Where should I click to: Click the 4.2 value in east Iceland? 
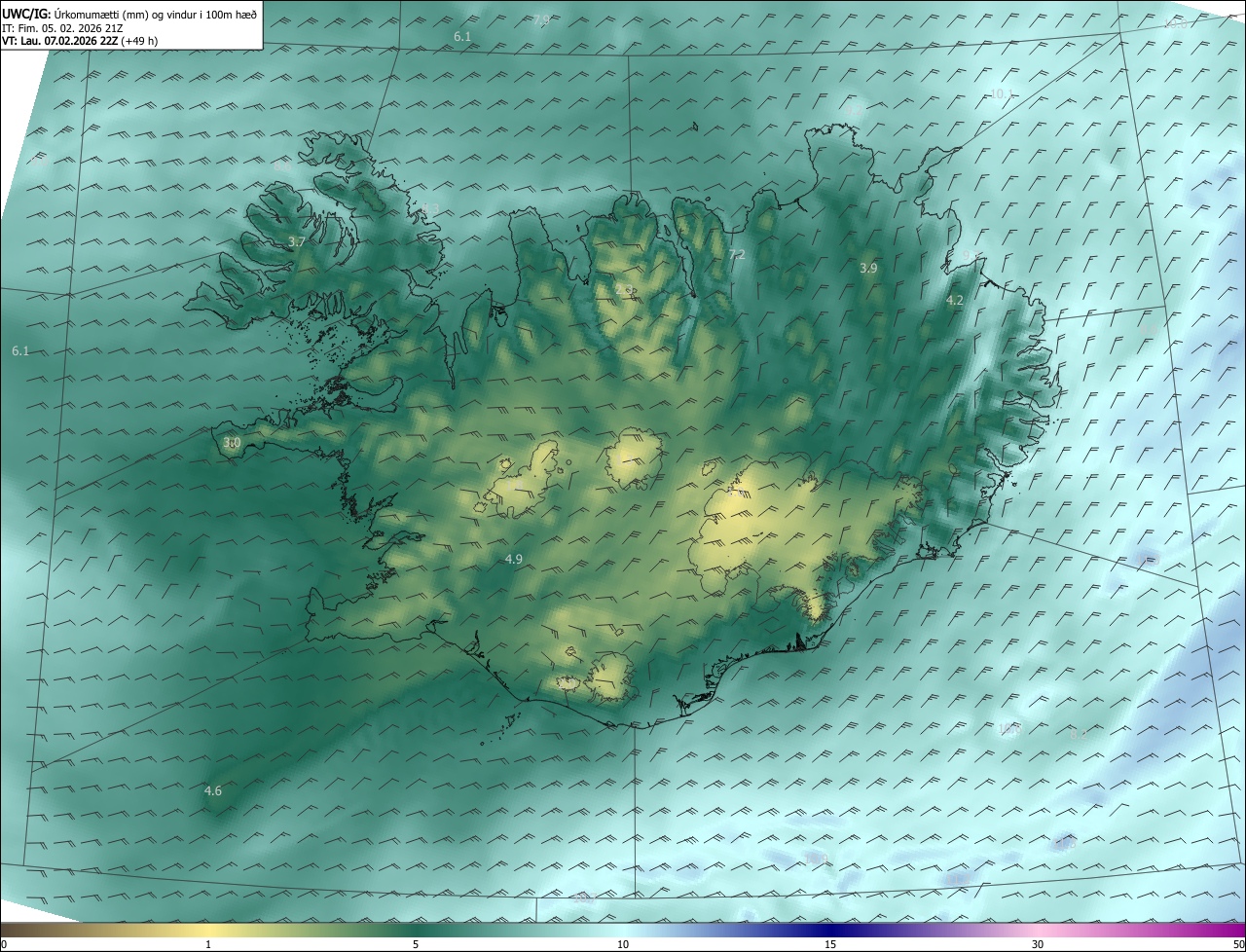[955, 301]
